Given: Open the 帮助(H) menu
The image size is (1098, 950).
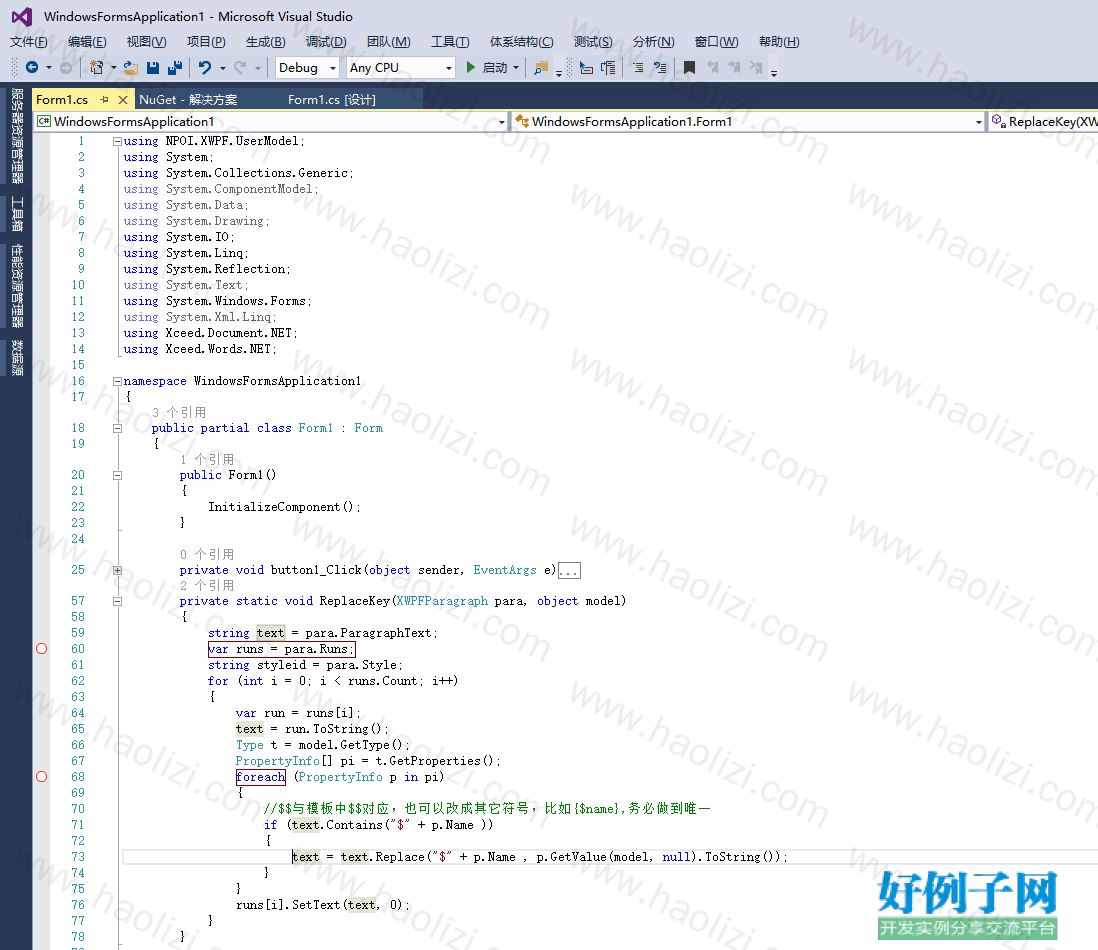Looking at the screenshot, I should [x=779, y=41].
